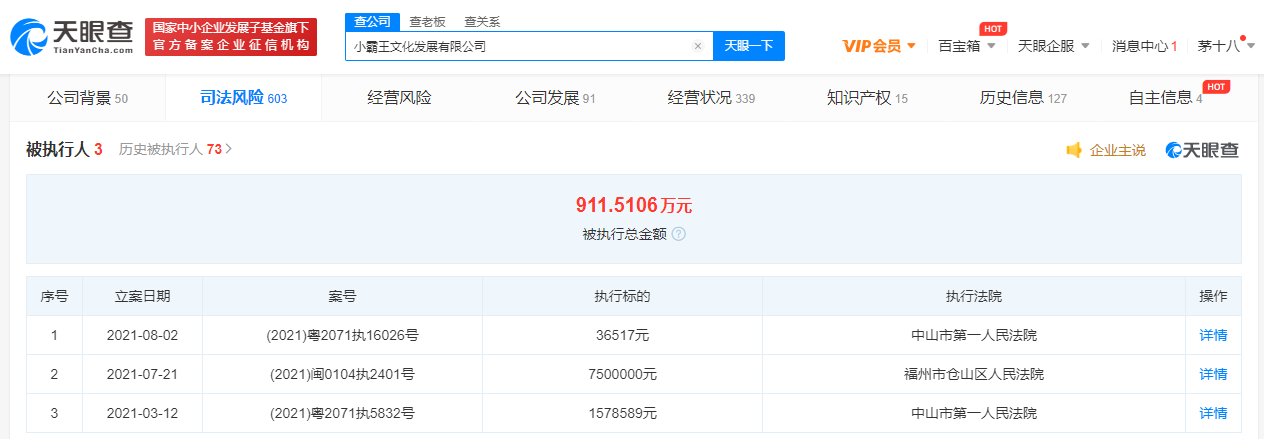Click 中山市第一人民法院 in row 1
Screen dimensions: 1264x439
973,335
